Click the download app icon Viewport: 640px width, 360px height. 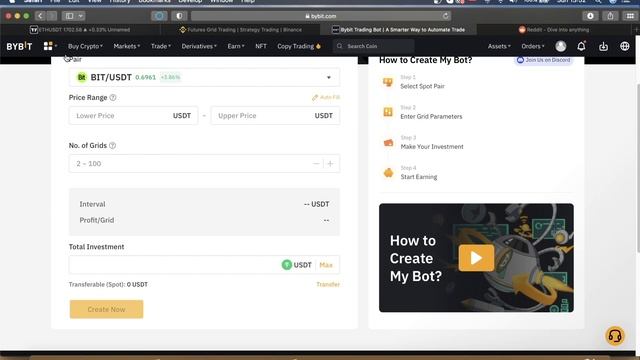(603, 47)
